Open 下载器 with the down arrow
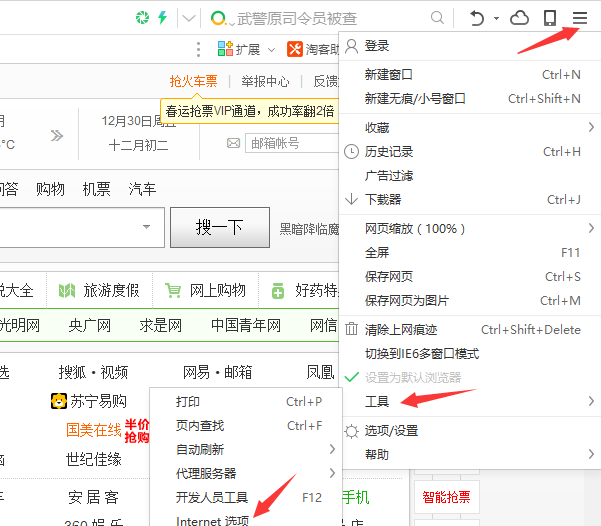Image resolution: width=601 pixels, height=526 pixels. click(470, 199)
